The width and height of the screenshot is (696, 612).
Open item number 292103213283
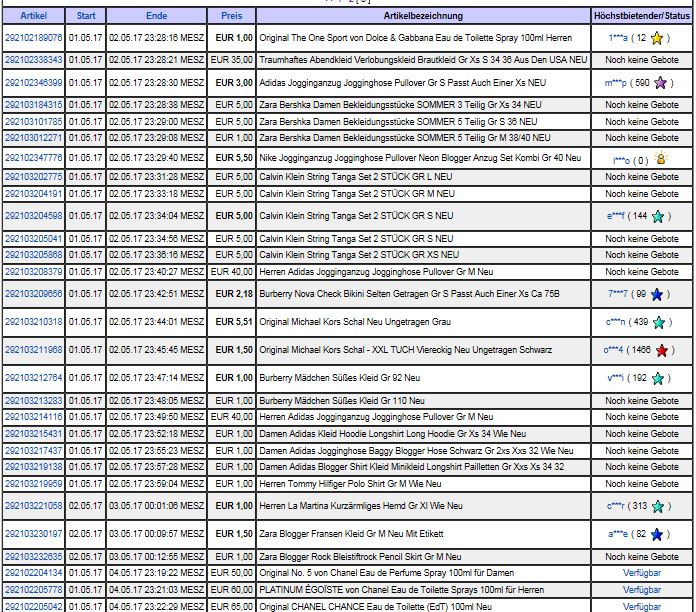[x=34, y=401]
